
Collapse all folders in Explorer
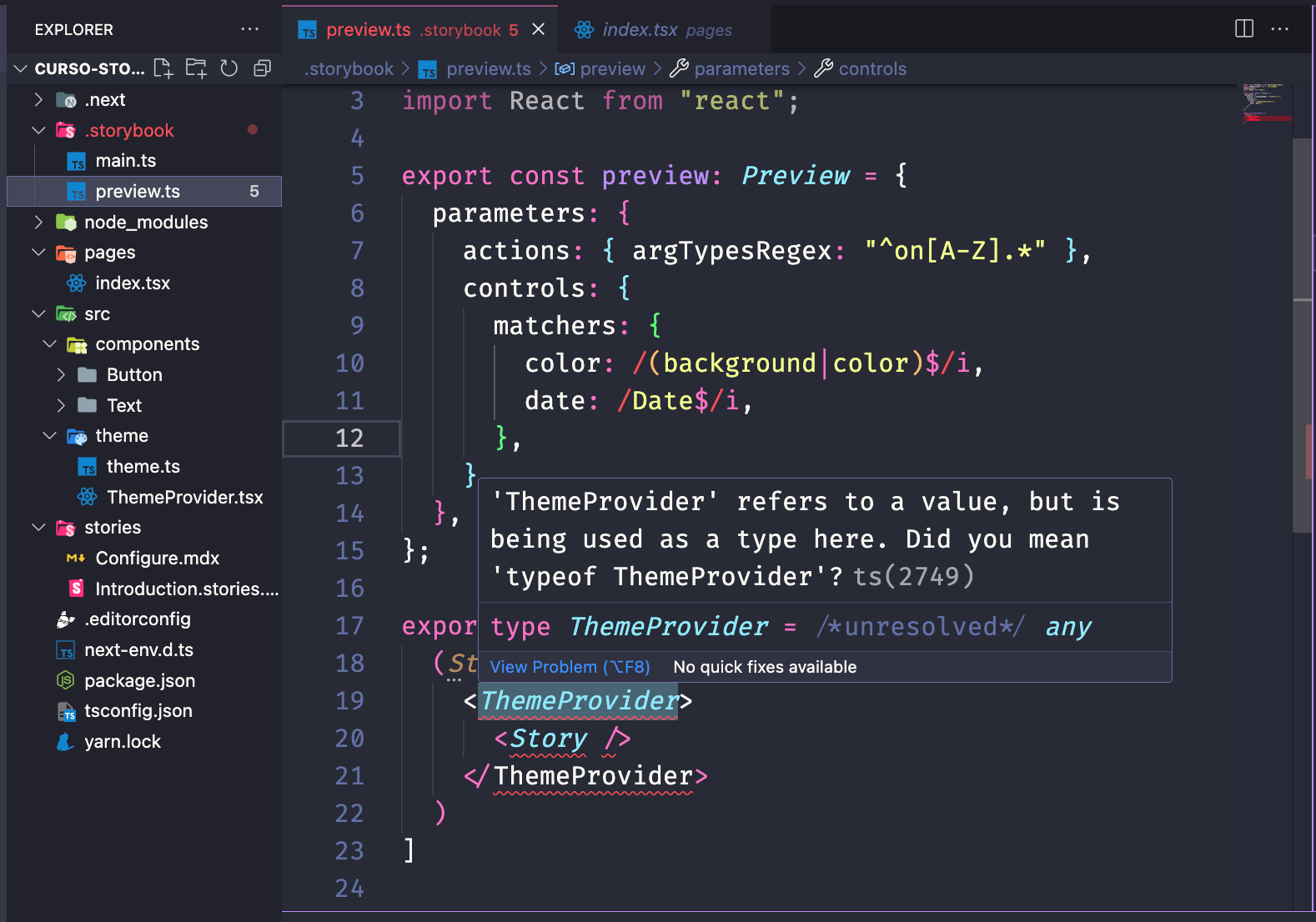pyautogui.click(x=262, y=68)
